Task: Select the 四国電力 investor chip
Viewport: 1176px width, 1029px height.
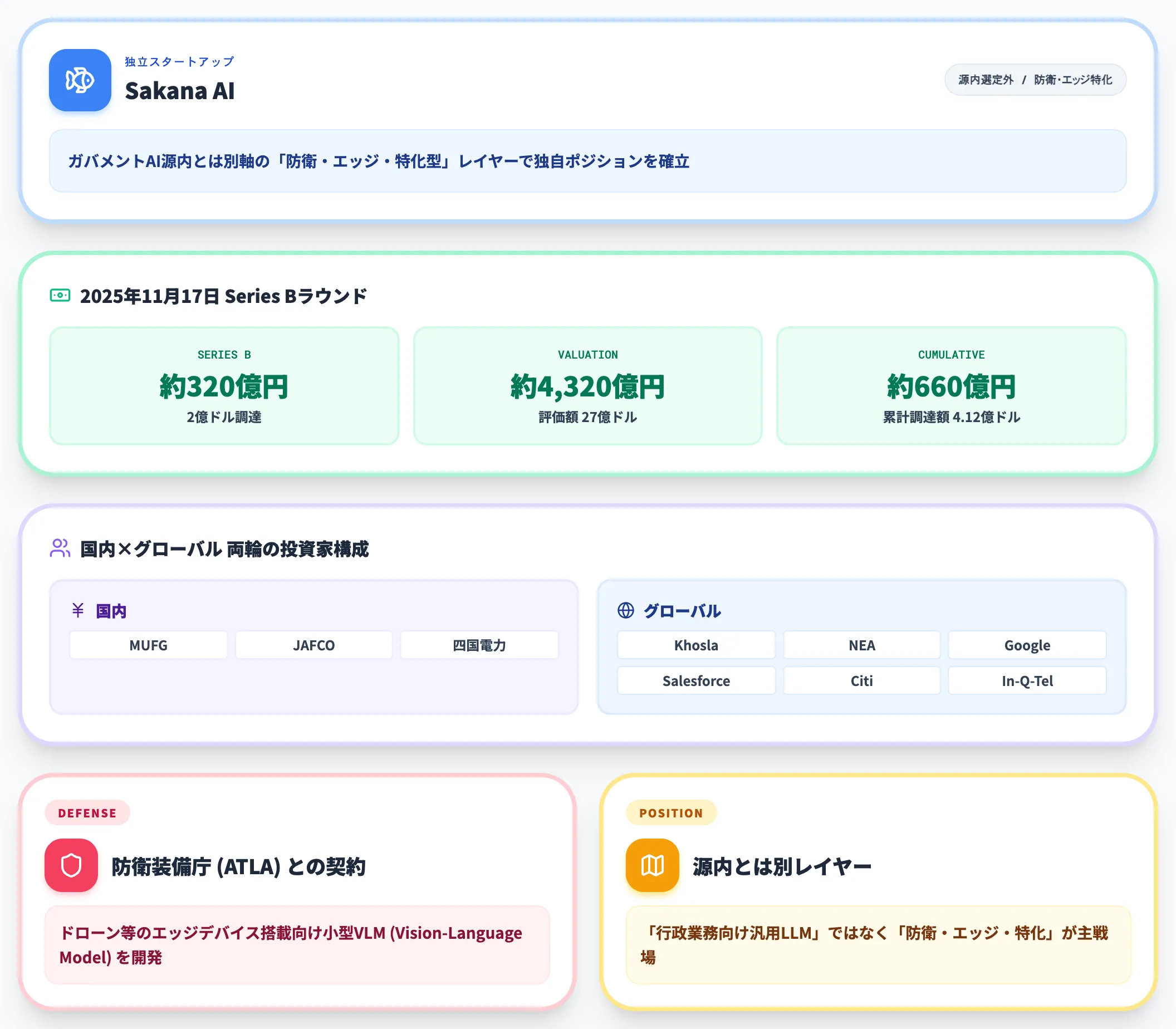Action: coord(479,645)
